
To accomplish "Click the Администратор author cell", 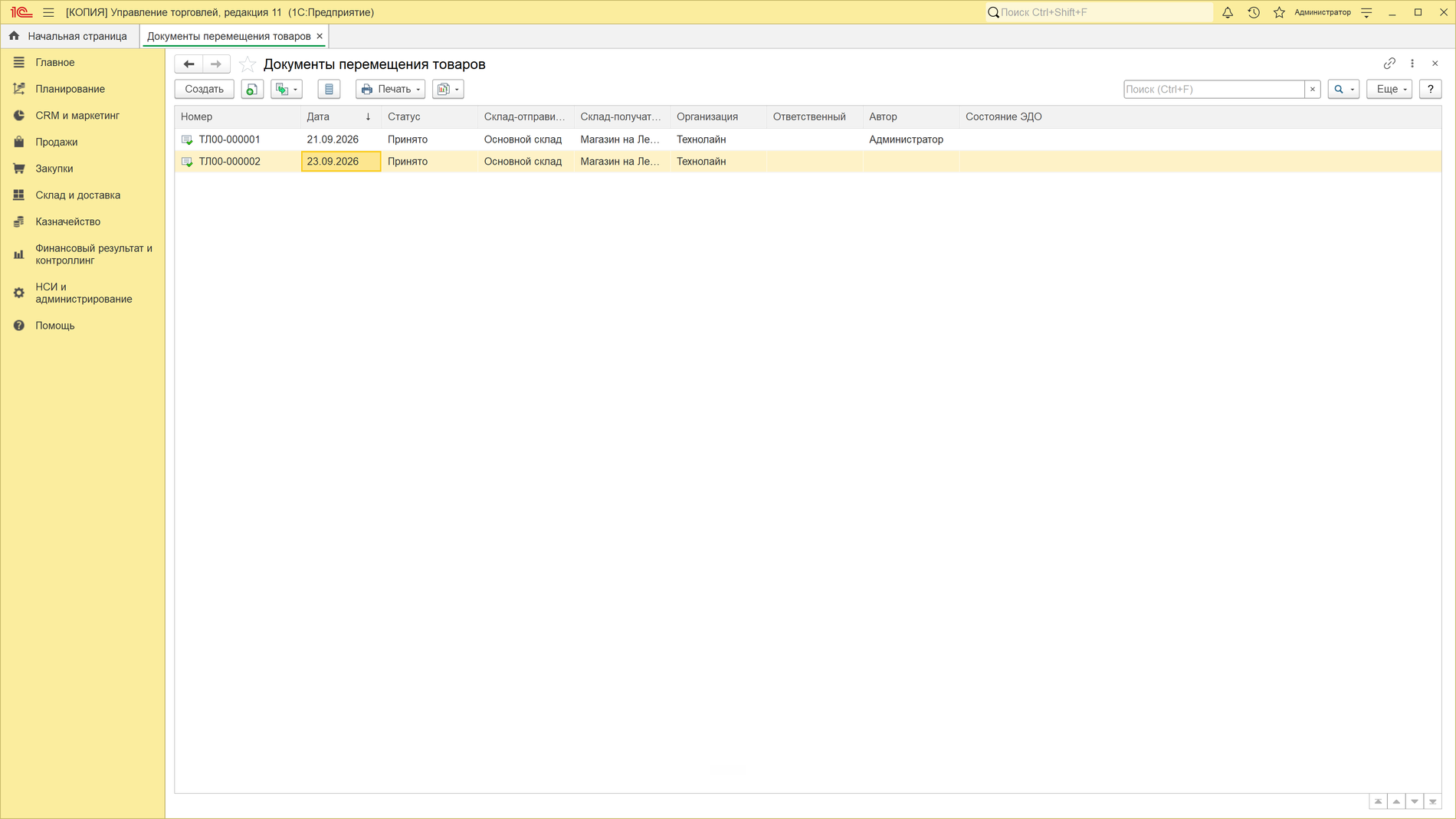I will [x=910, y=139].
